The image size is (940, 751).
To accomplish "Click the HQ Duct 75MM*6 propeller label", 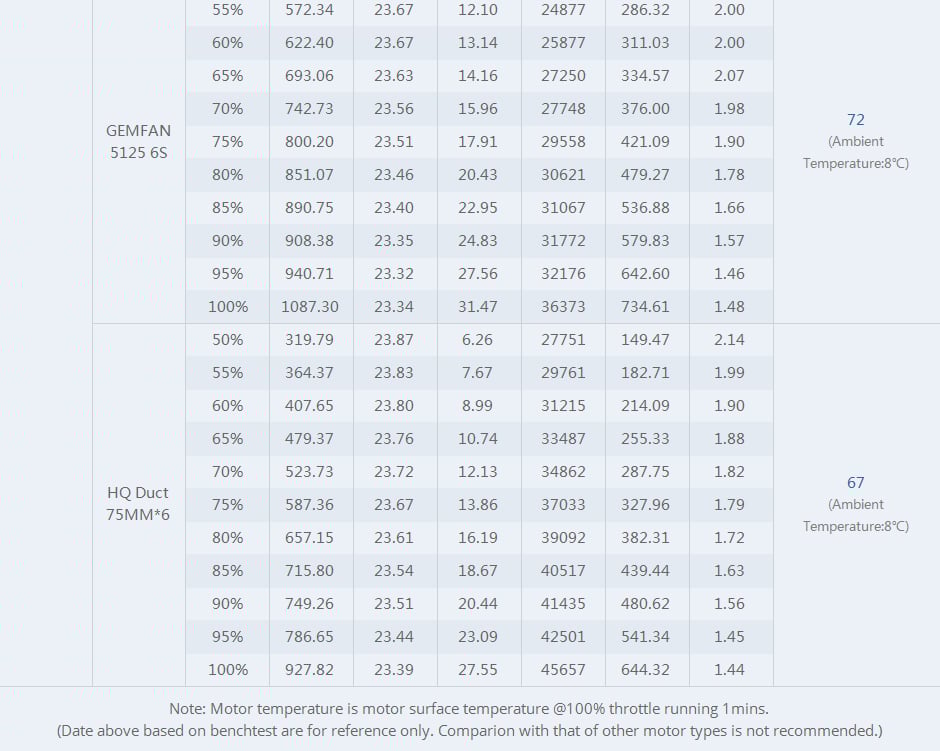I will [x=138, y=504].
